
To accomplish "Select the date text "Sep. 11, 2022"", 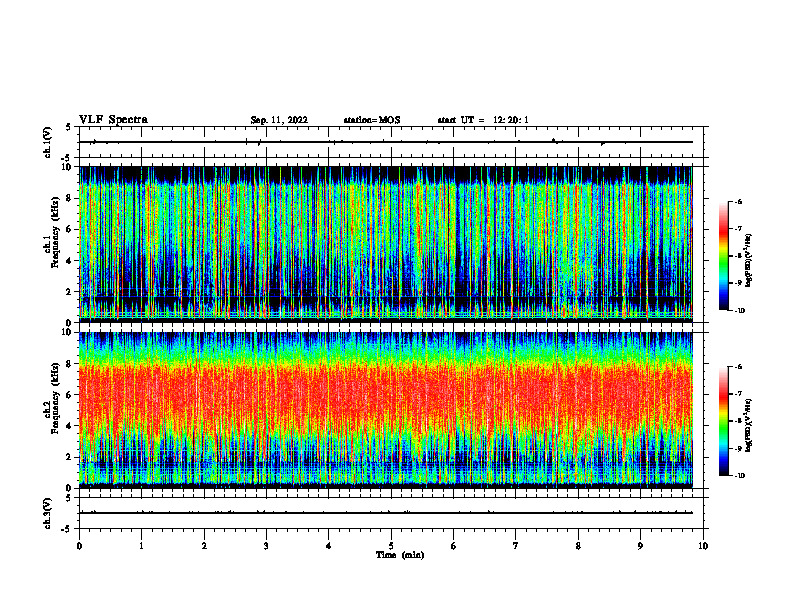I will [279, 120].
